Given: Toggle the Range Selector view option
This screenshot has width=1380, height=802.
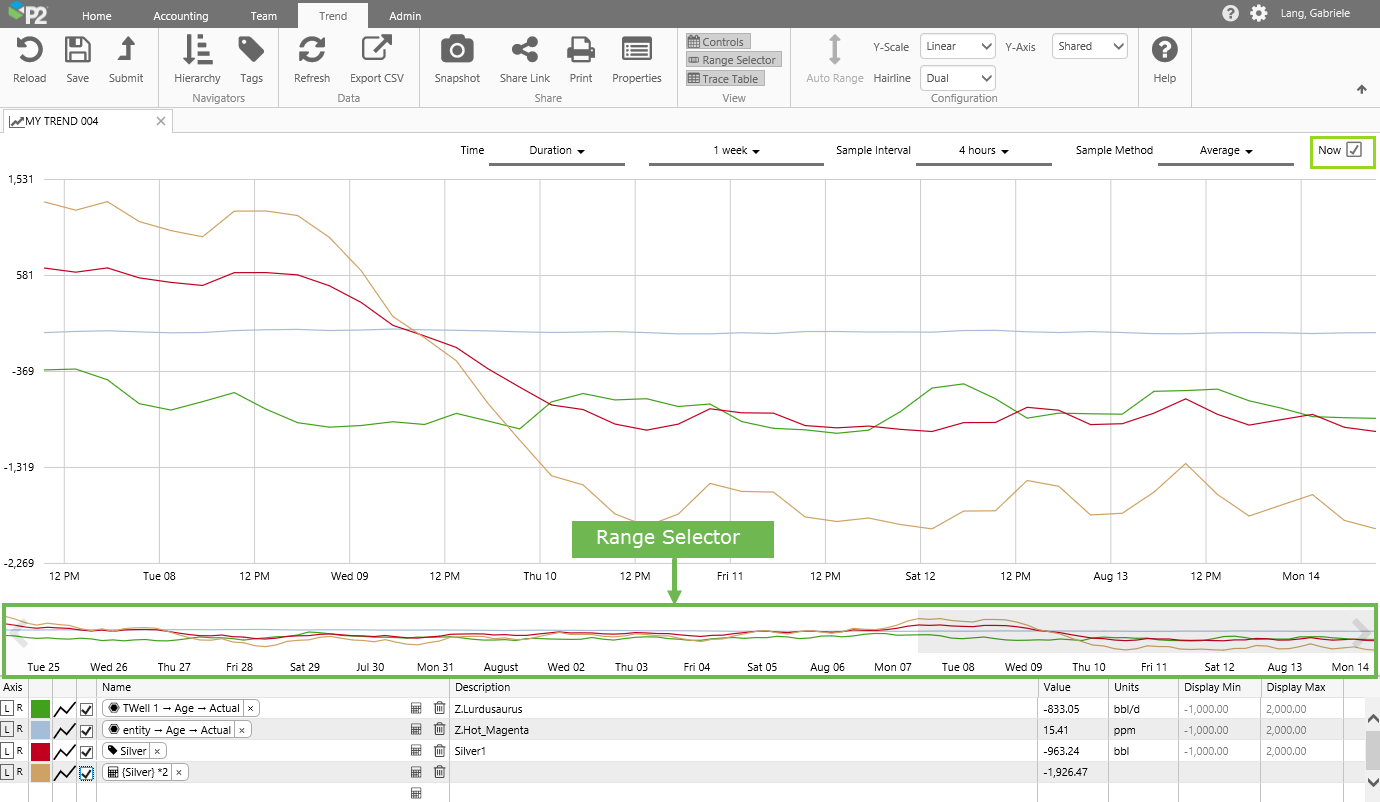Looking at the screenshot, I should click(732, 60).
